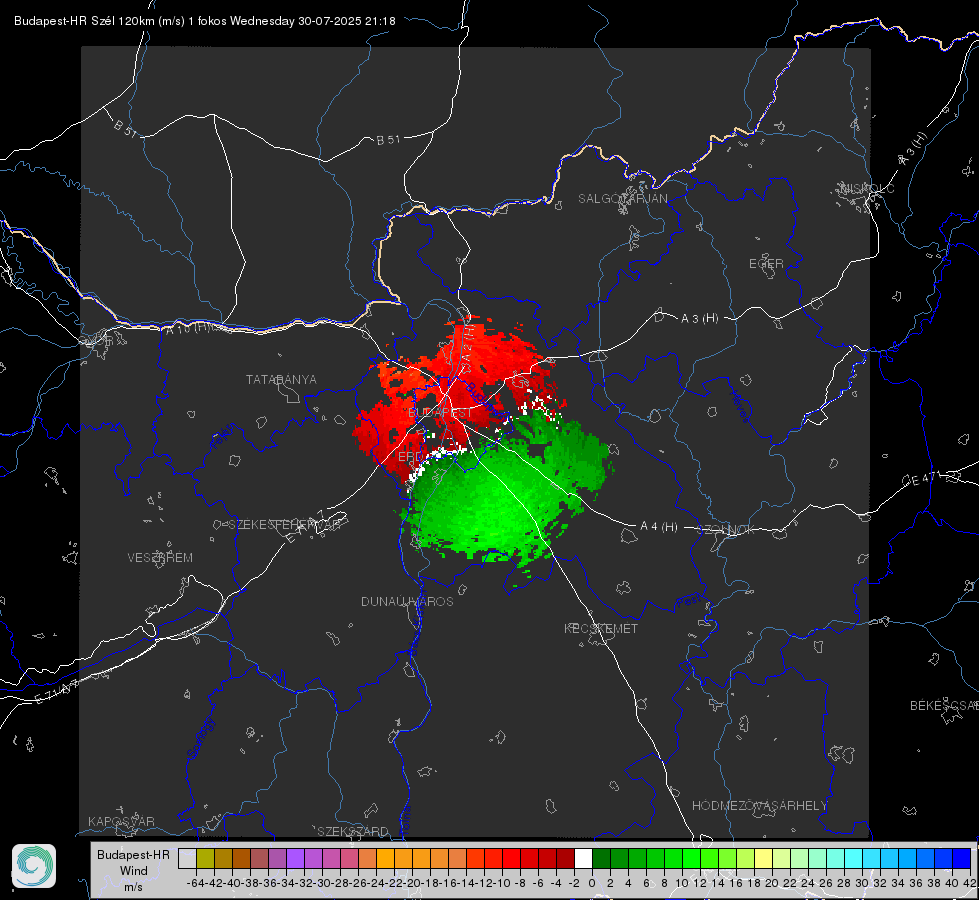
Task: Click the radar title text at the top
Action: tap(205, 21)
